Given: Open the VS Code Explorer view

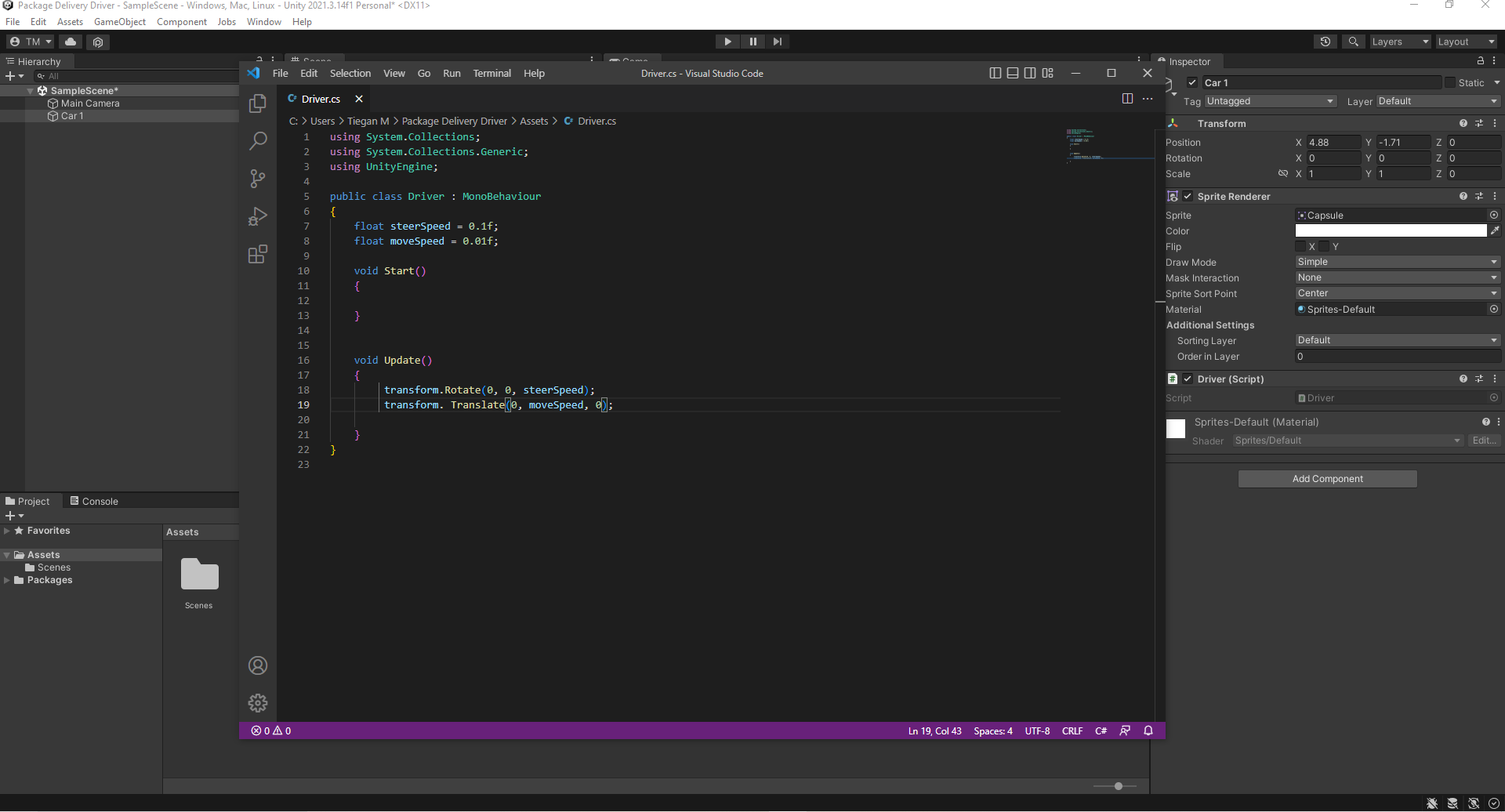Looking at the screenshot, I should [x=257, y=103].
